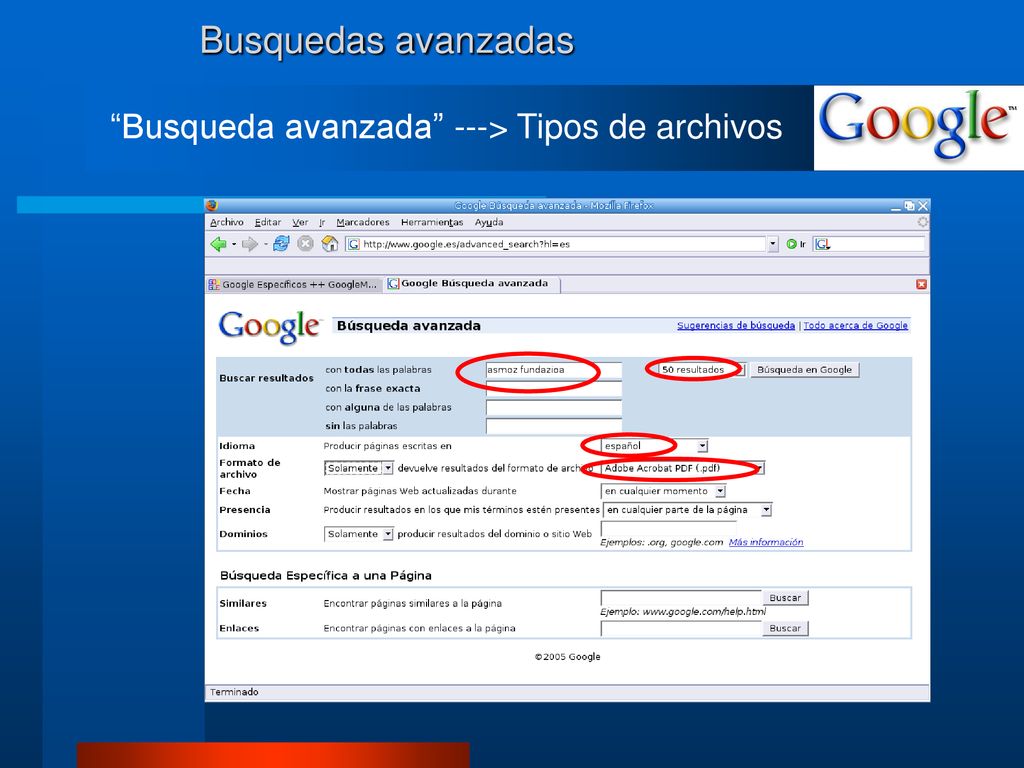Click the 'con todas las palabras' field
The height and width of the screenshot is (768, 1024).
coord(553,370)
